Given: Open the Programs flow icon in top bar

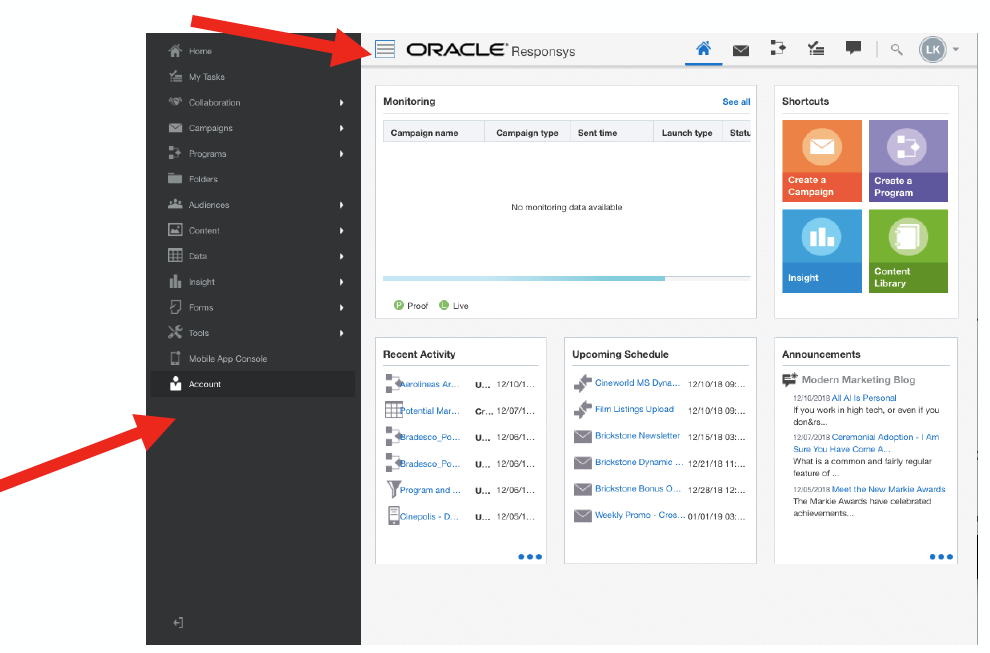Looking at the screenshot, I should click(778, 49).
